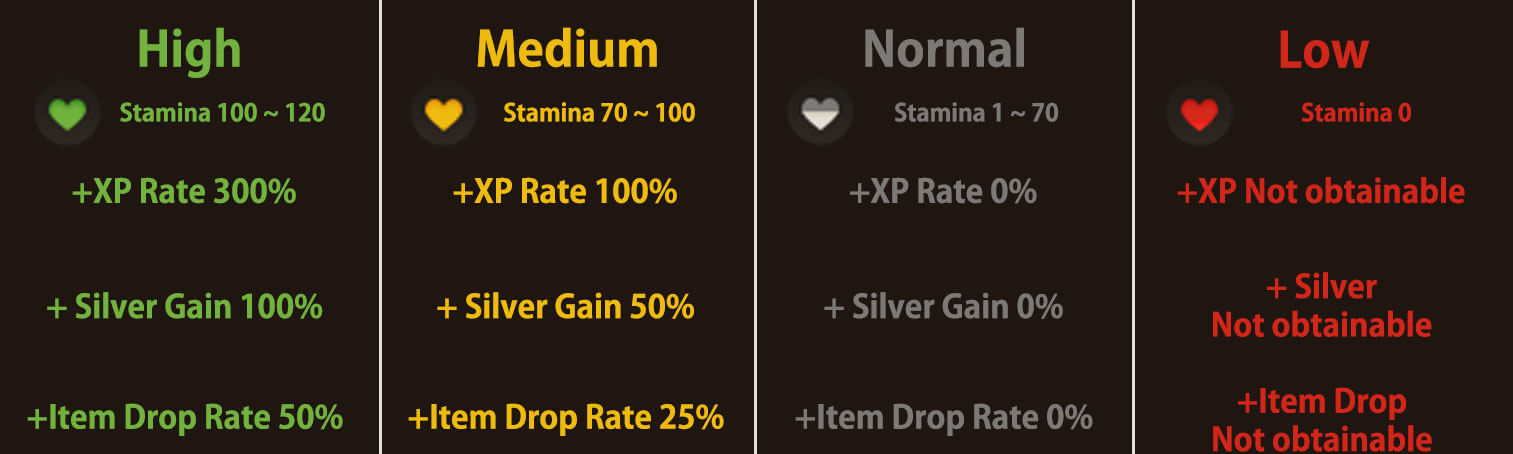Select the Medium stamina tier heading

click(x=567, y=48)
